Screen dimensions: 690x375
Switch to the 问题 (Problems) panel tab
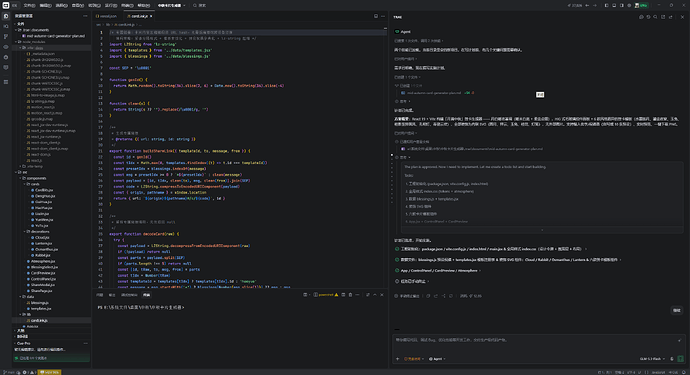tap(99, 295)
